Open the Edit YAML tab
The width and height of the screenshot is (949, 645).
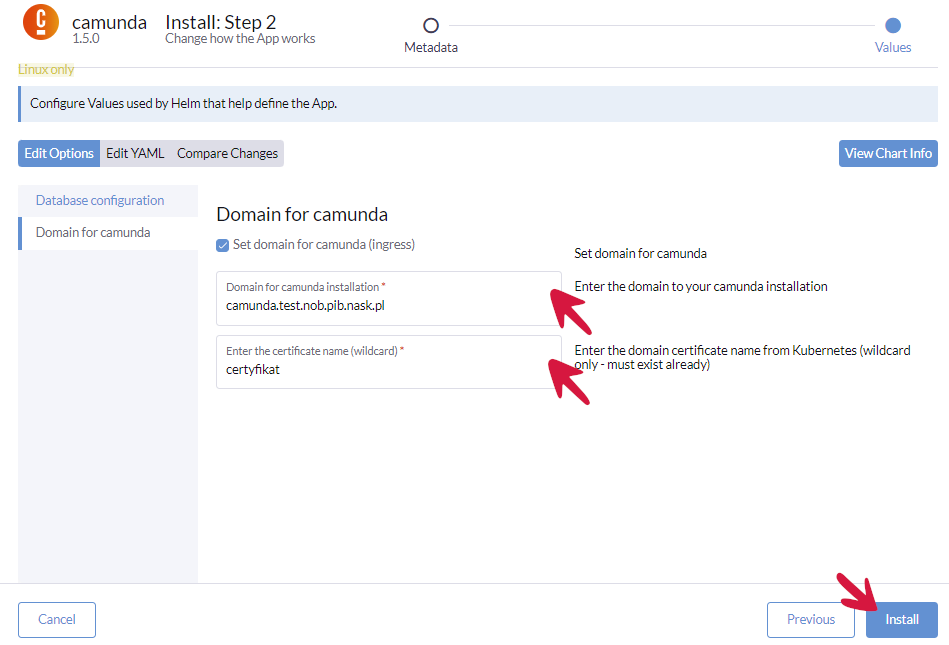click(x=135, y=153)
